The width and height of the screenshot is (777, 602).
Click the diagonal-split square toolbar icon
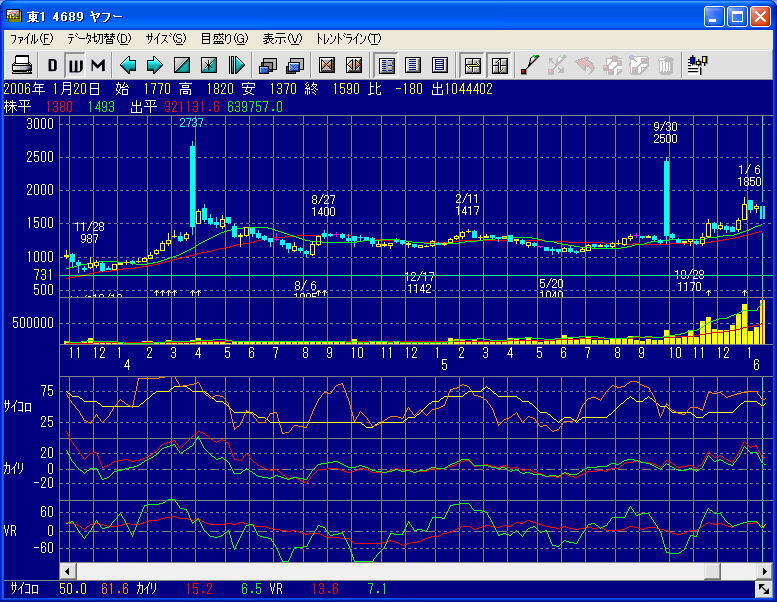[x=182, y=65]
